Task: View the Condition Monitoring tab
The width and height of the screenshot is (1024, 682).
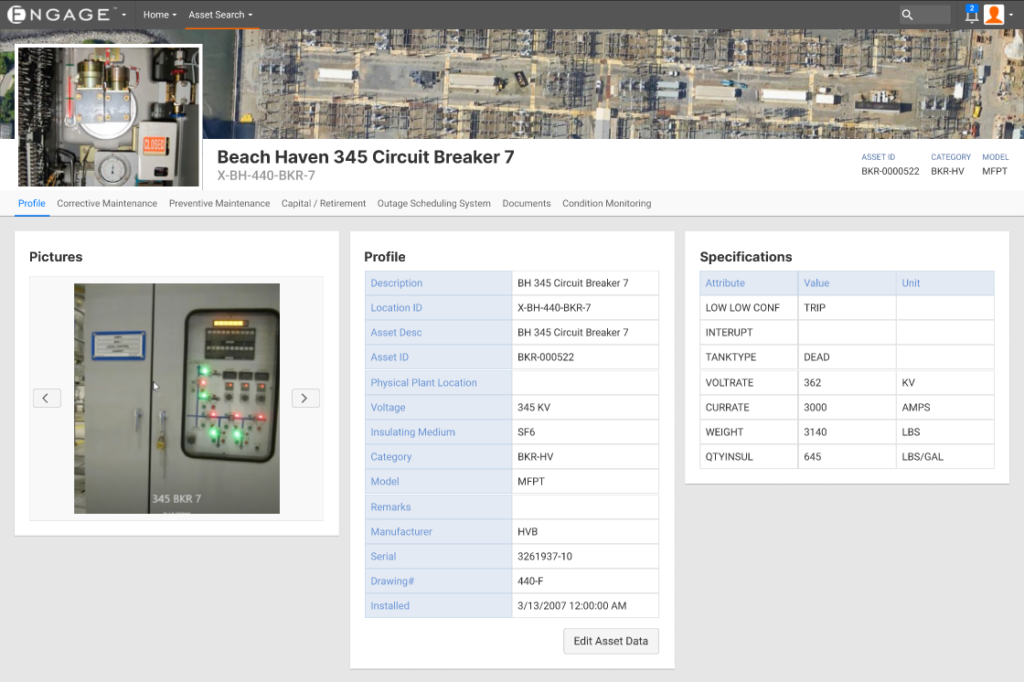Action: 606,203
